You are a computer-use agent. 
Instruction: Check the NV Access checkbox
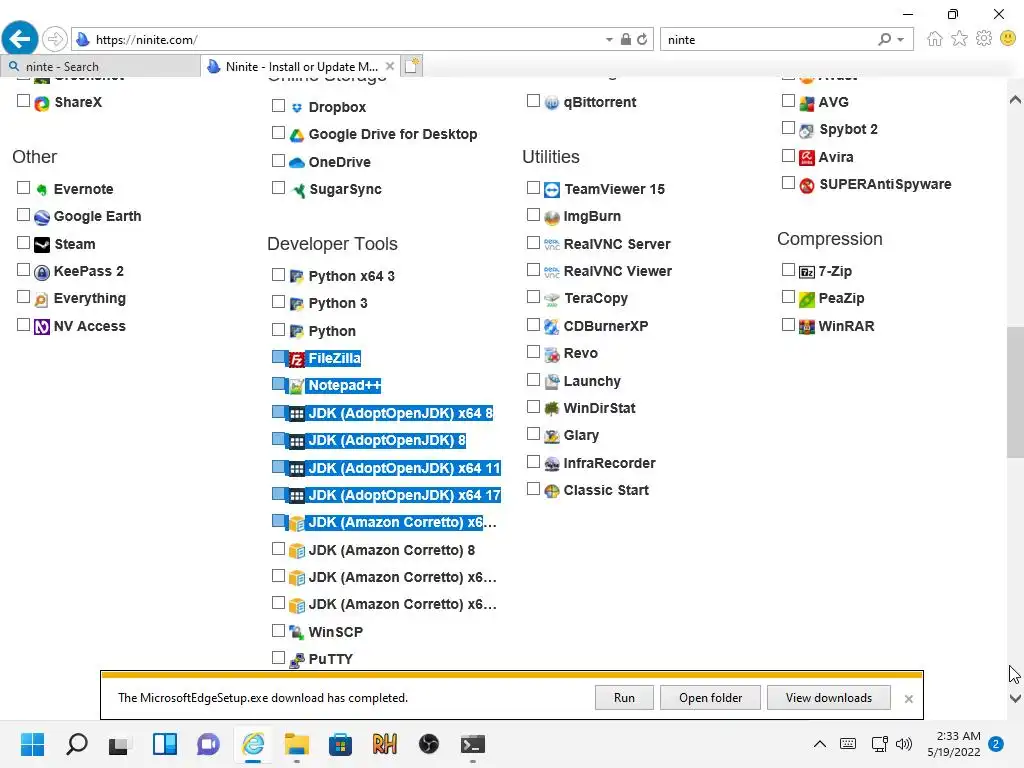click(24, 325)
